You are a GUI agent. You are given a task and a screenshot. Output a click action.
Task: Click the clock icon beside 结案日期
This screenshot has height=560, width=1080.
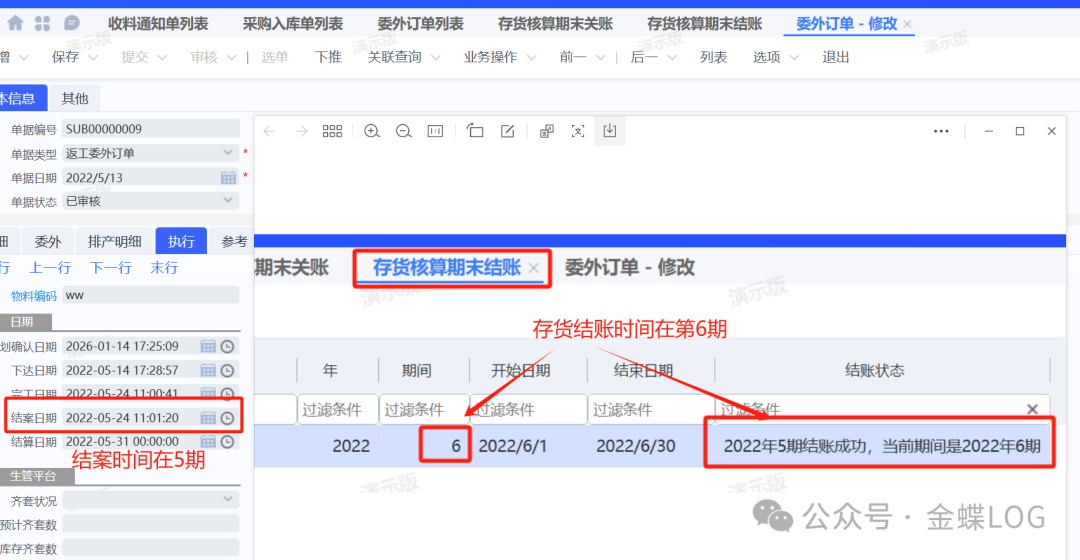(x=227, y=418)
